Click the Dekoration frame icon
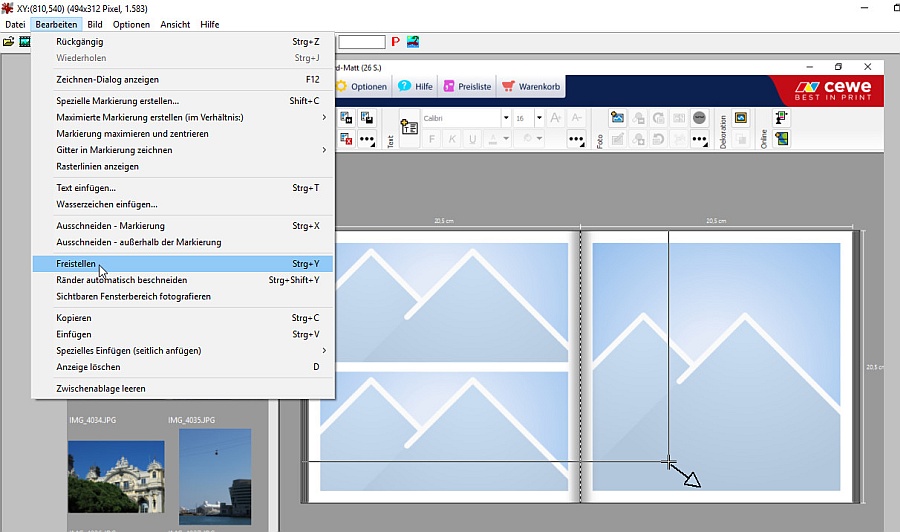 (x=741, y=118)
